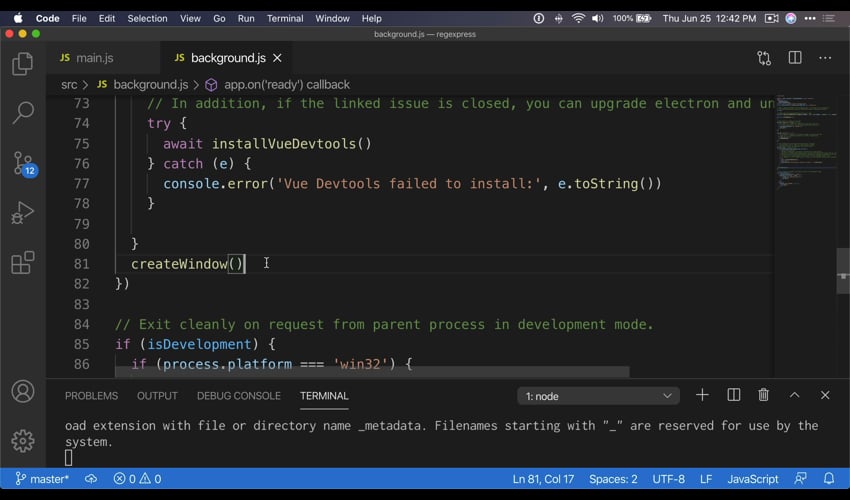Open the Go menu
The width and height of the screenshot is (850, 500).
tap(219, 18)
